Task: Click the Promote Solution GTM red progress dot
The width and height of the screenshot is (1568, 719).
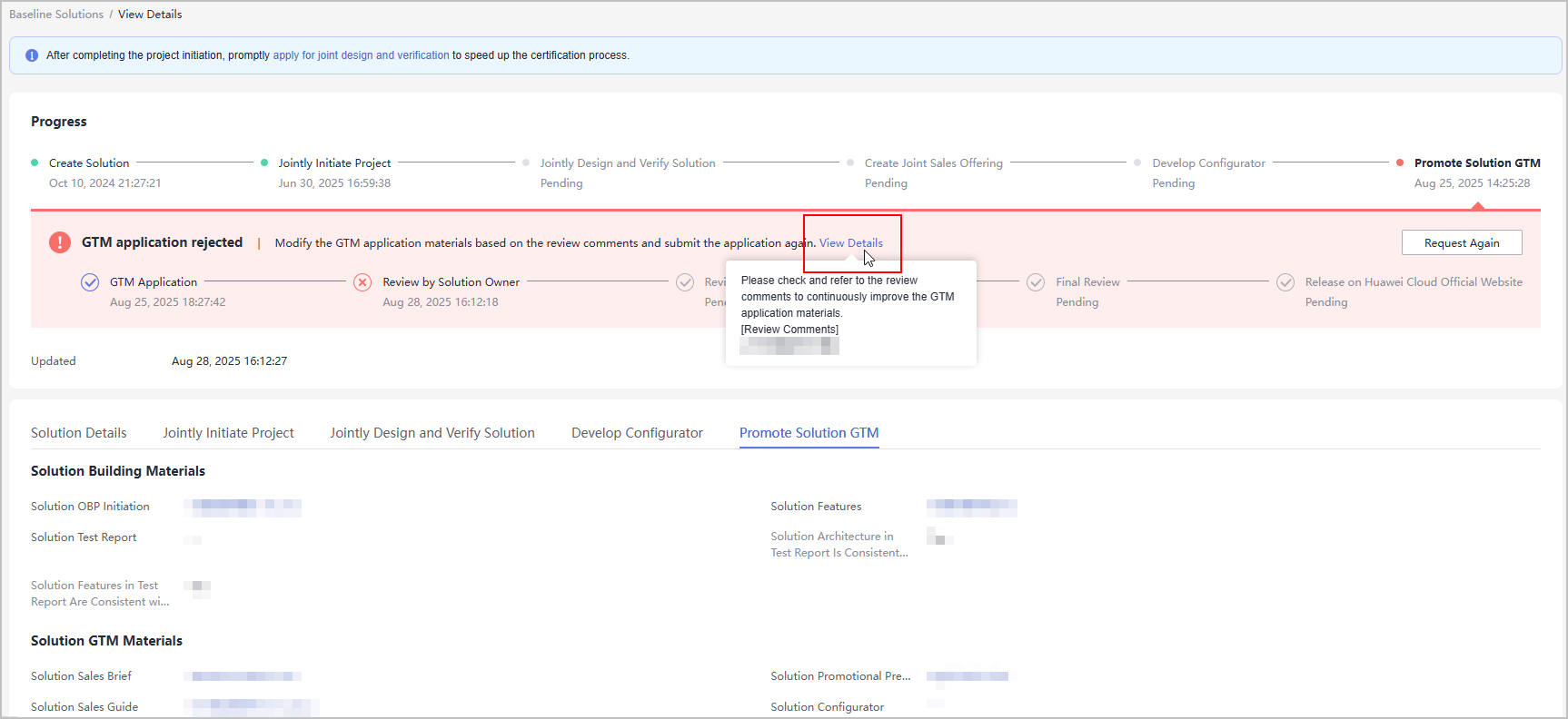Action: click(x=1400, y=163)
